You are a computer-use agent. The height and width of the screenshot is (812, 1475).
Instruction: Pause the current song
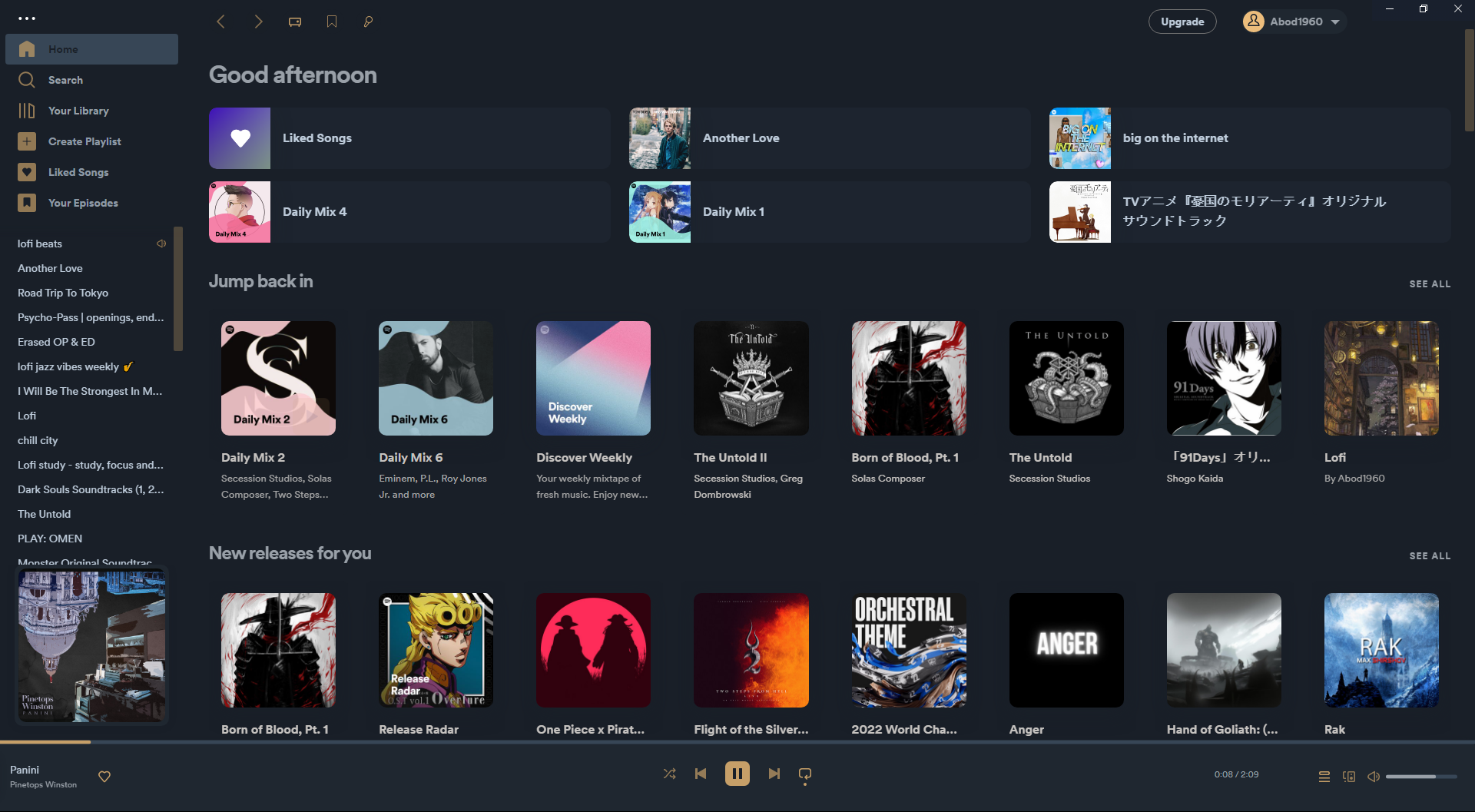click(737, 774)
